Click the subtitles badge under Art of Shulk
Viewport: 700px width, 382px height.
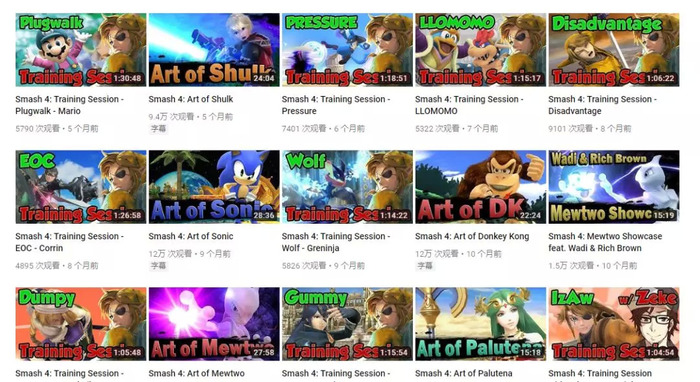(158, 129)
